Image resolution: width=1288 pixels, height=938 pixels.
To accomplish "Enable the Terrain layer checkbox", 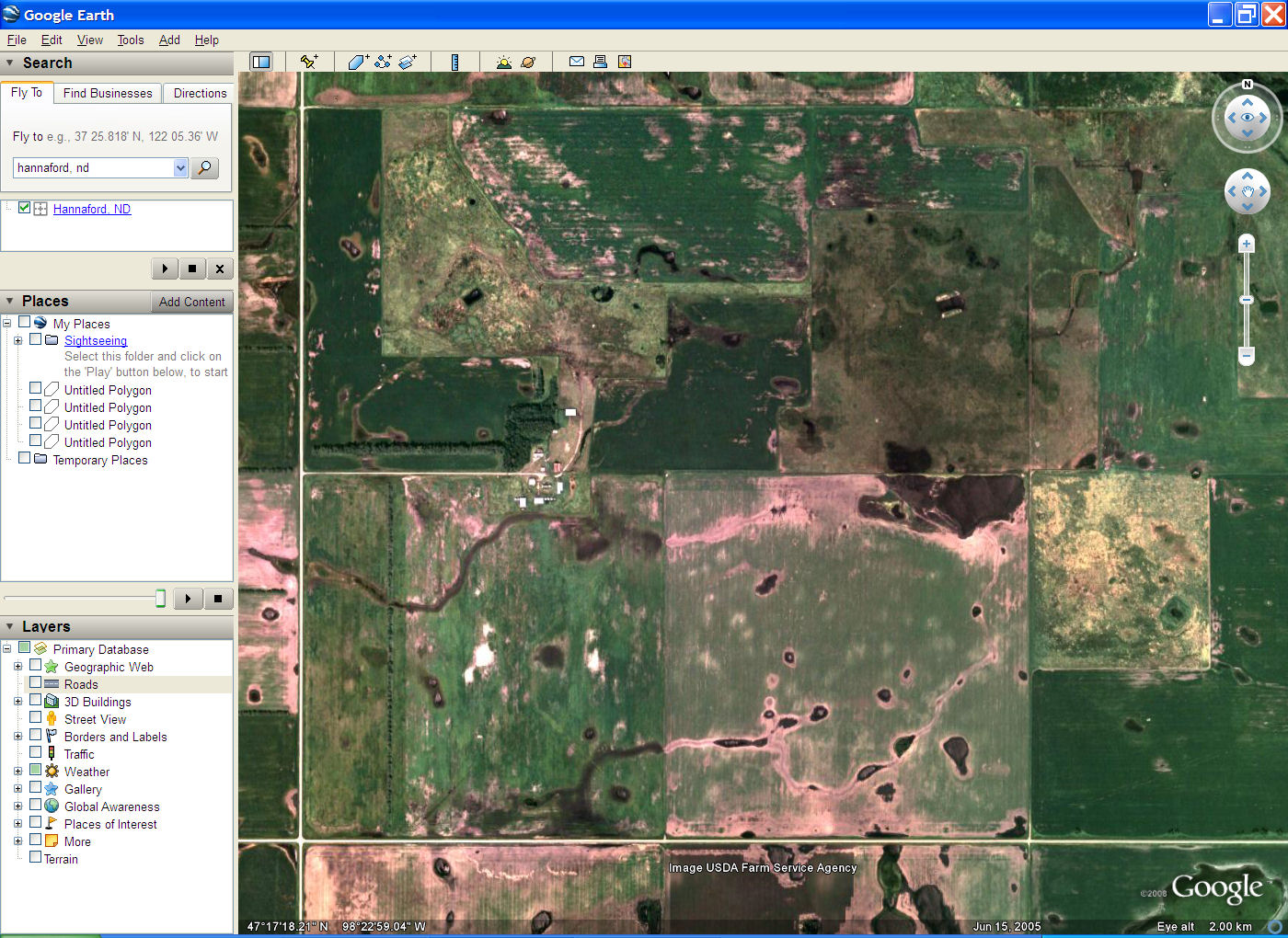I will [35, 858].
